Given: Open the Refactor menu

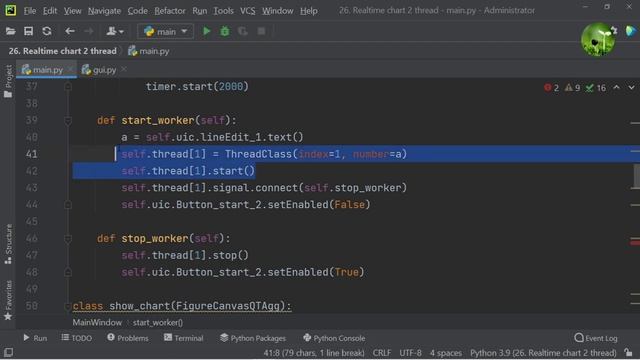Looking at the screenshot, I should (170, 11).
